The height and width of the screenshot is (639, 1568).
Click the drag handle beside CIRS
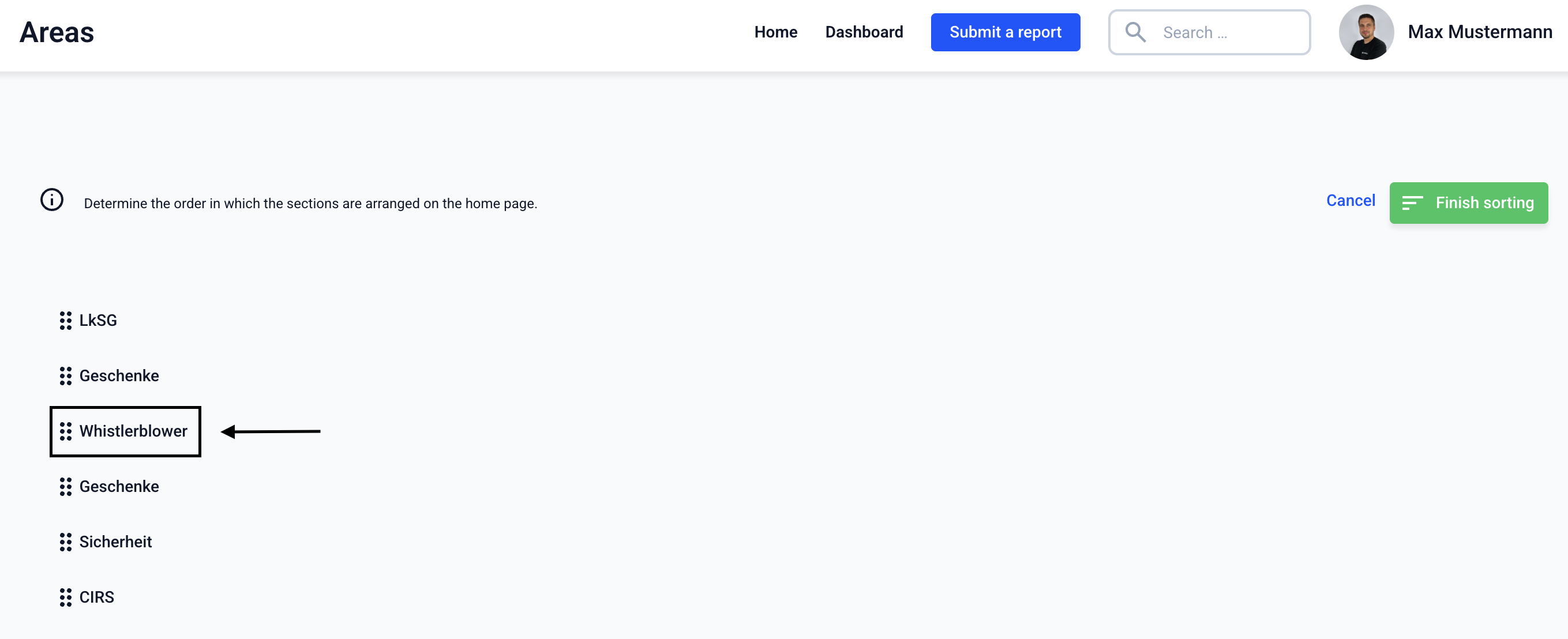click(x=66, y=597)
